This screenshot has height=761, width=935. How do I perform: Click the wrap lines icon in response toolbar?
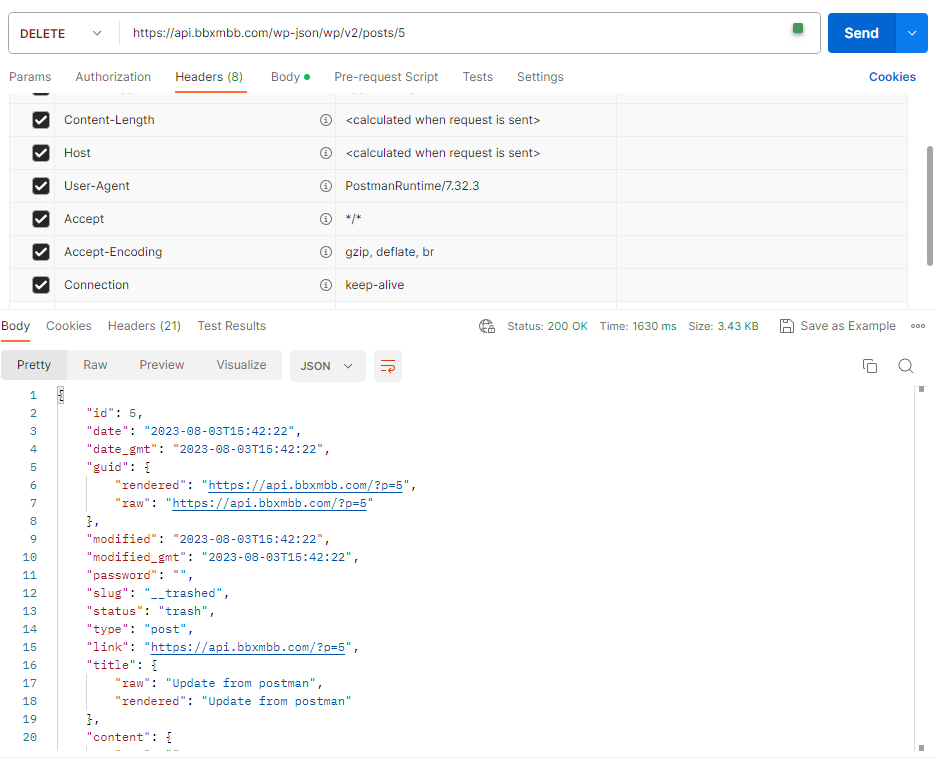pos(388,366)
